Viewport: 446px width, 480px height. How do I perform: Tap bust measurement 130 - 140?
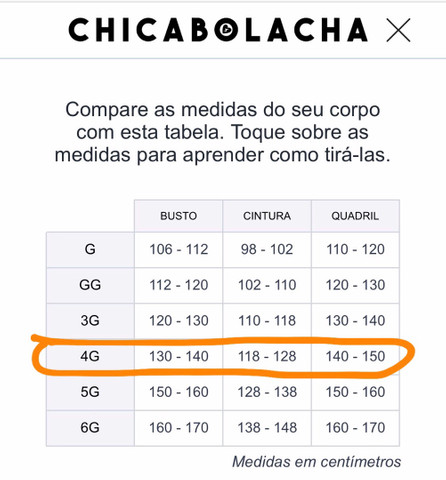pyautogui.click(x=179, y=357)
